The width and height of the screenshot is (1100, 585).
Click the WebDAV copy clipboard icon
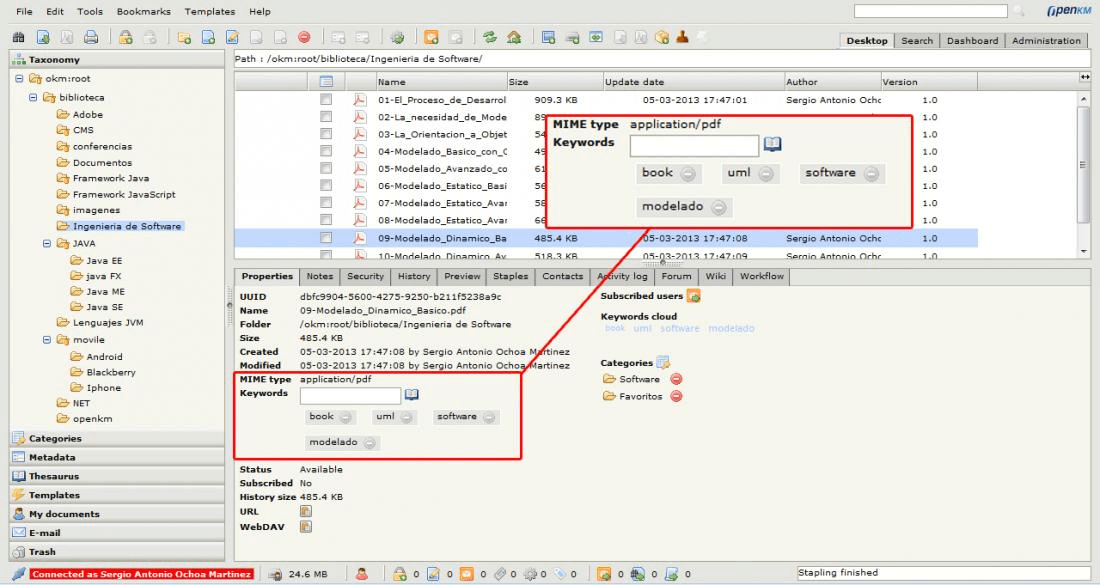click(306, 526)
